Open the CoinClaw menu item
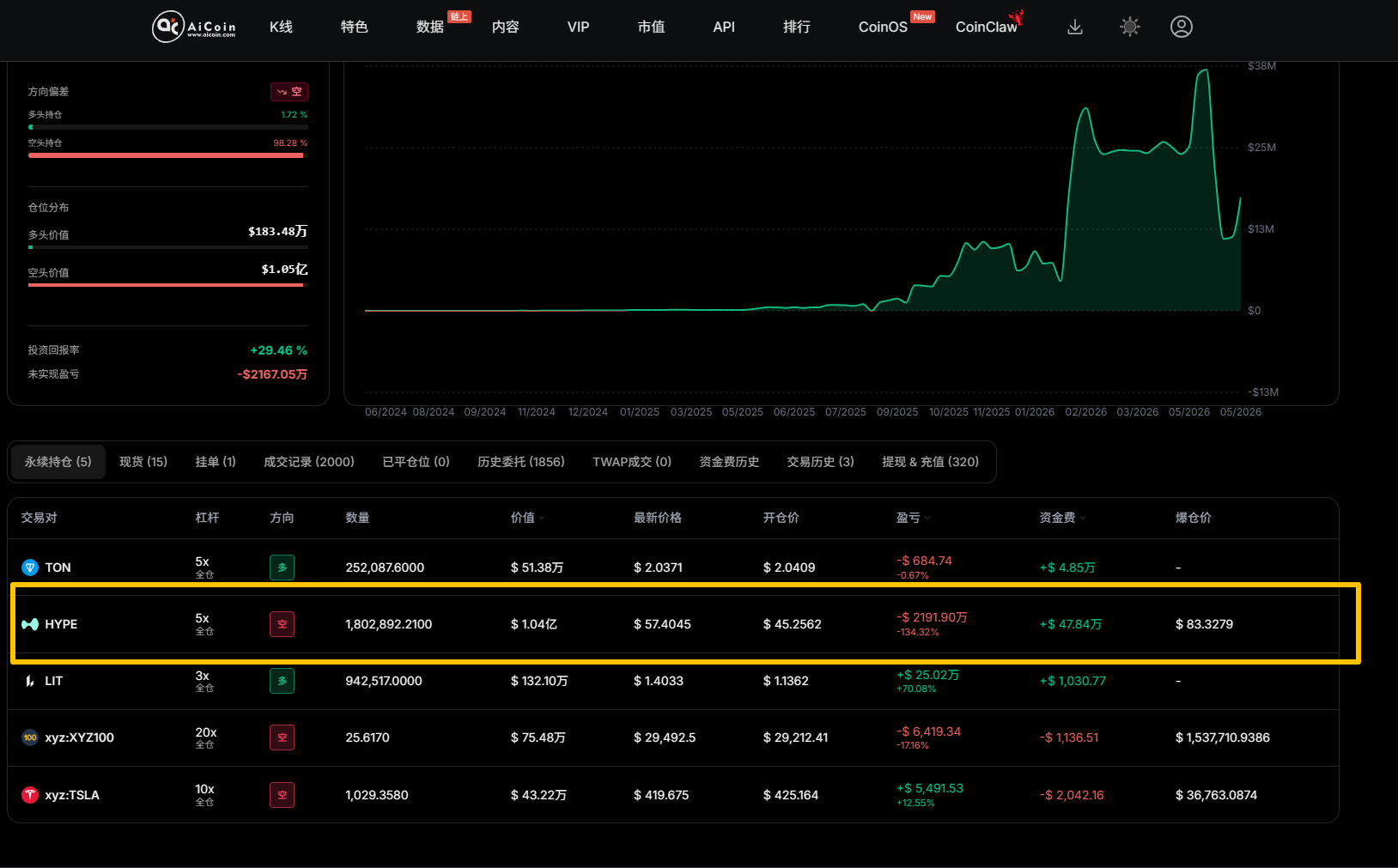Image resolution: width=1398 pixels, height=868 pixels. coord(986,27)
